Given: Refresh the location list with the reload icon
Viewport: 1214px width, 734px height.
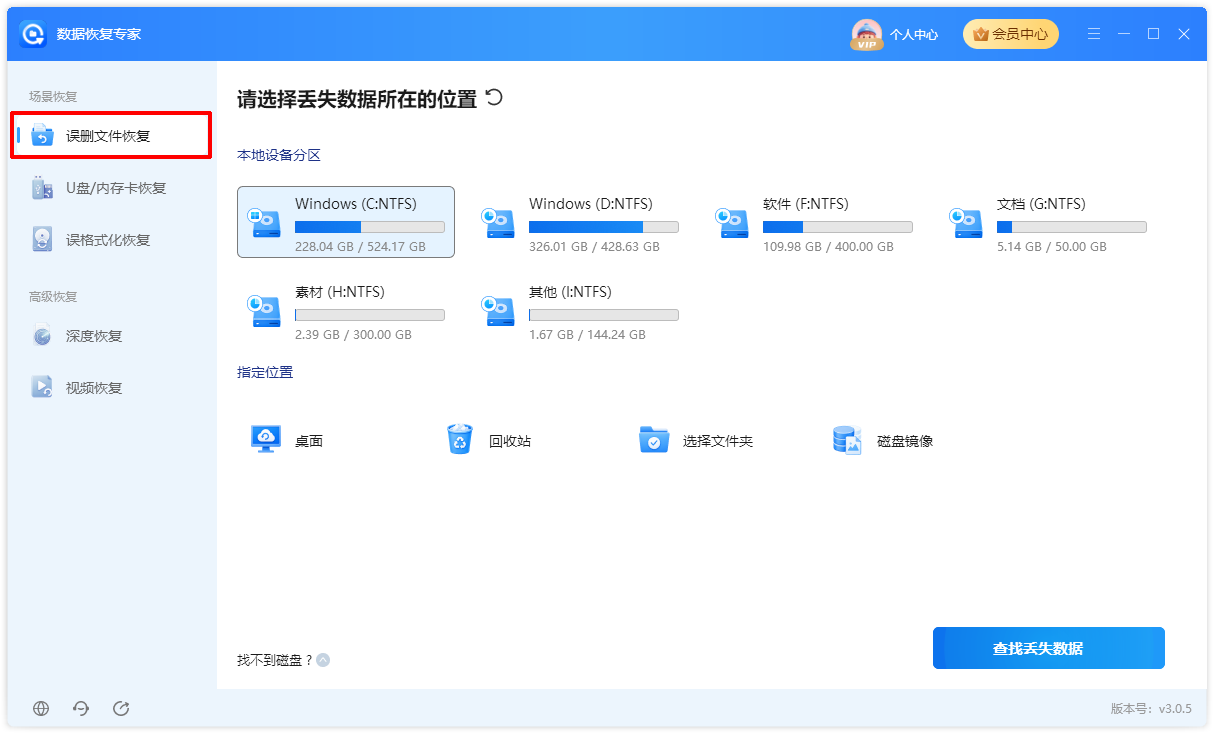Looking at the screenshot, I should (x=494, y=97).
